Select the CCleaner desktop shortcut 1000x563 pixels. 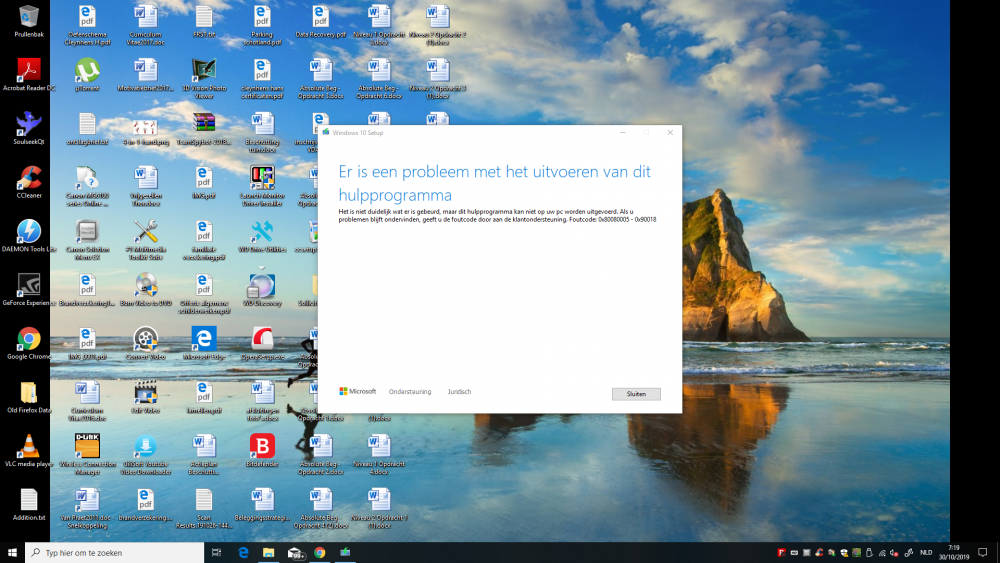(29, 182)
